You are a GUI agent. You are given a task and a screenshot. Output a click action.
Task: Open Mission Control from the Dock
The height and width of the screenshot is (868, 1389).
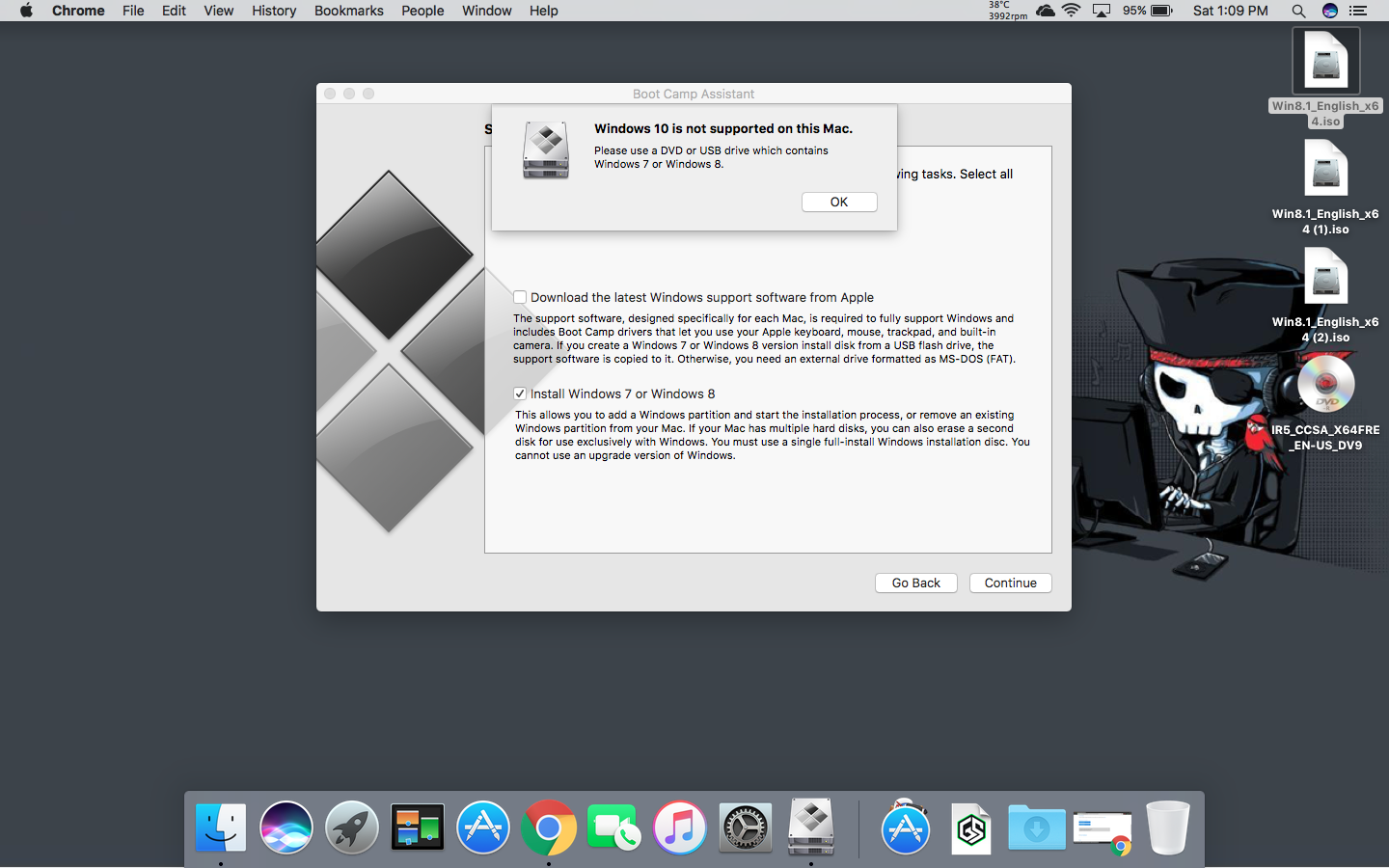pos(418,827)
